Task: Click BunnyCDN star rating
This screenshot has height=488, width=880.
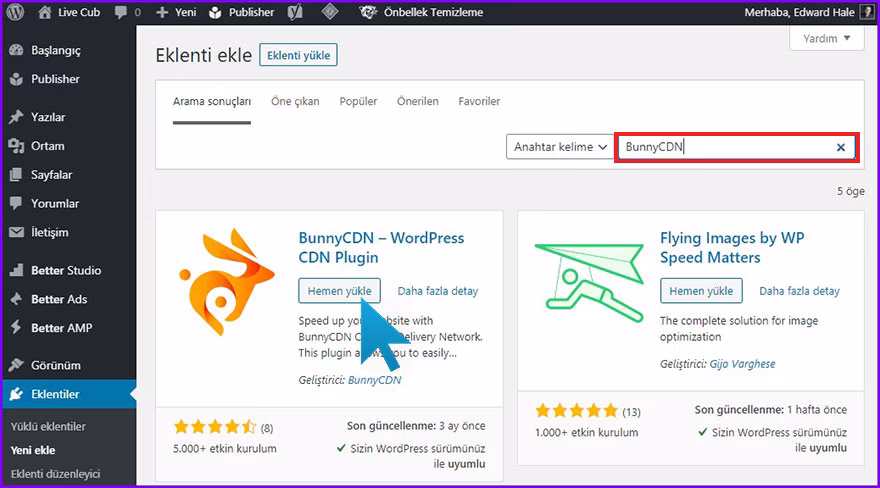Action: (x=215, y=427)
